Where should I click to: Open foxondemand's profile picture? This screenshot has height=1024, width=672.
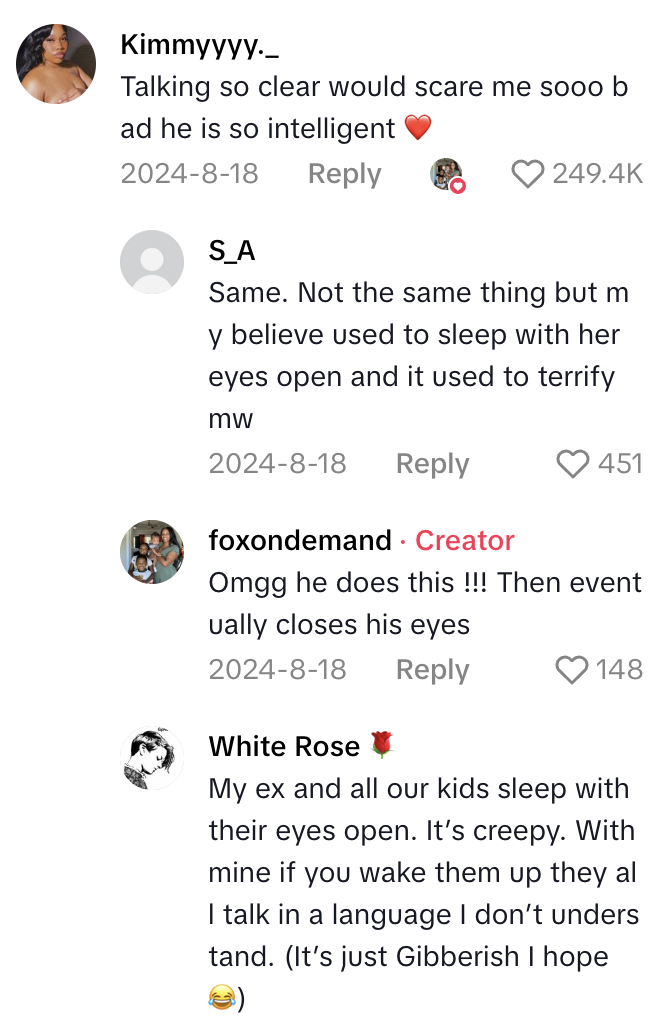(x=151, y=551)
